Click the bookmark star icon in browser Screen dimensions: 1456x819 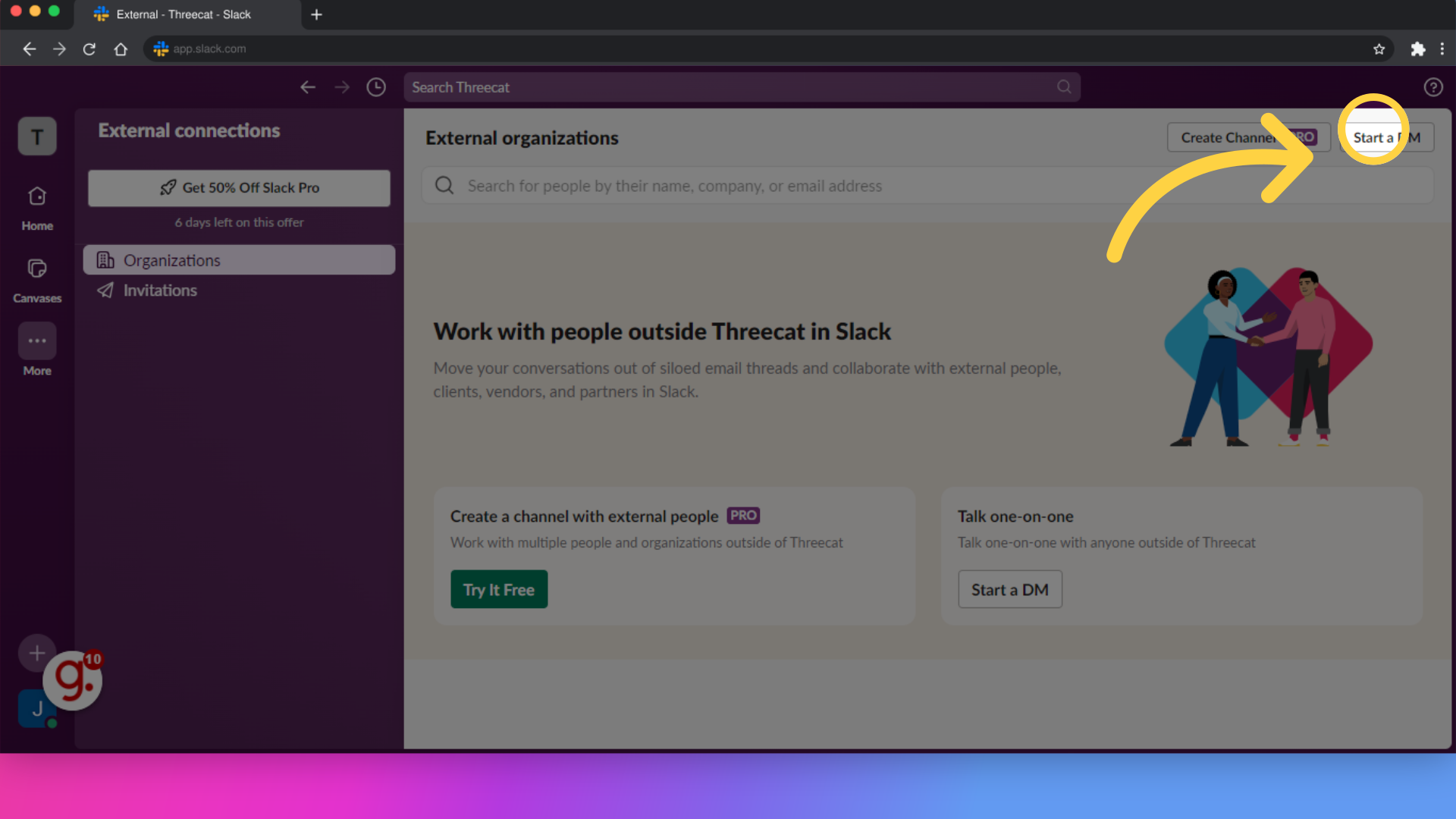pos(1379,48)
